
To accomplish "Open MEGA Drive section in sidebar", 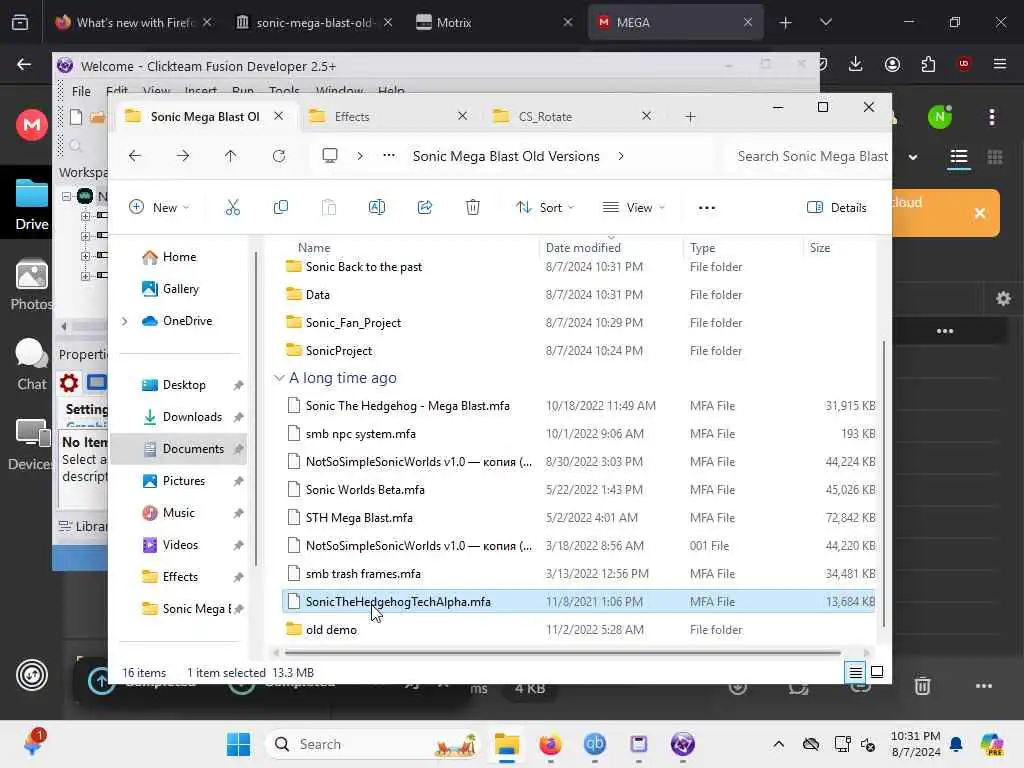I will (31, 204).
